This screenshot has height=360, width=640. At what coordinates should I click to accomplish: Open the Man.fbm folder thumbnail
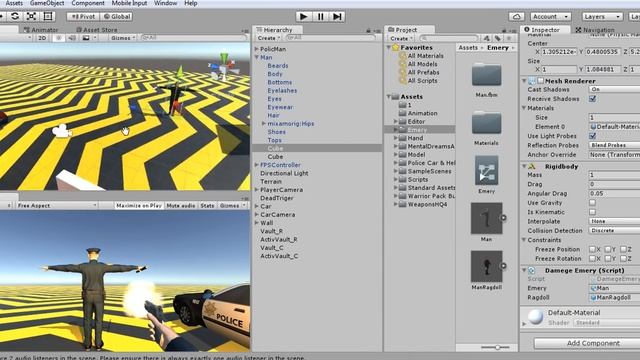[x=487, y=75]
